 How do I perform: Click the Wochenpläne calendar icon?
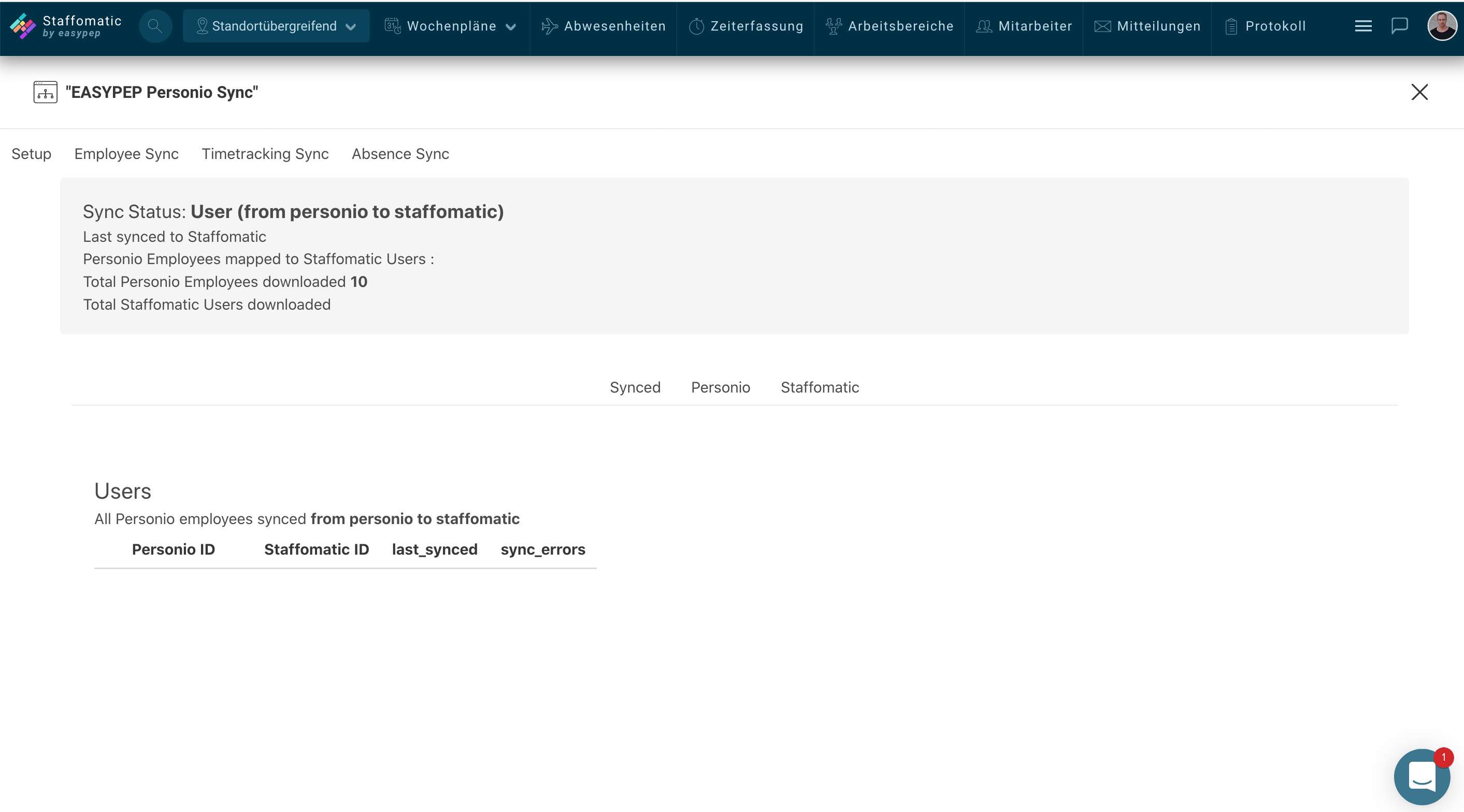(393, 25)
